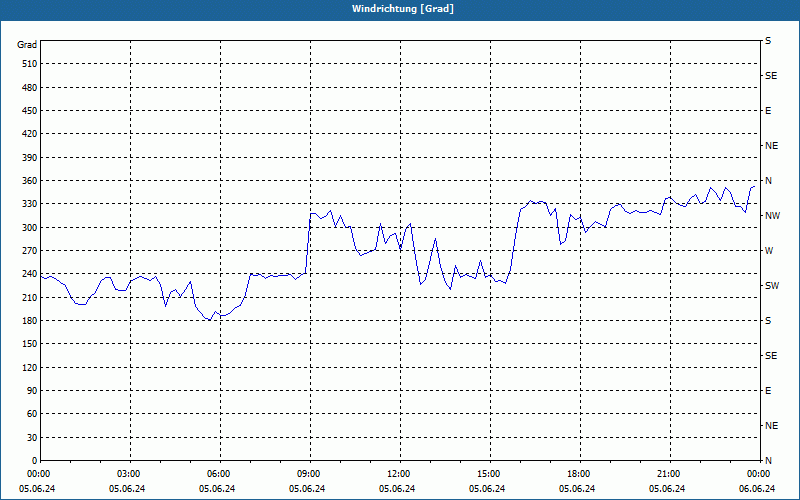Select the 150 degree axis label
800x500 pixels.
point(30,344)
